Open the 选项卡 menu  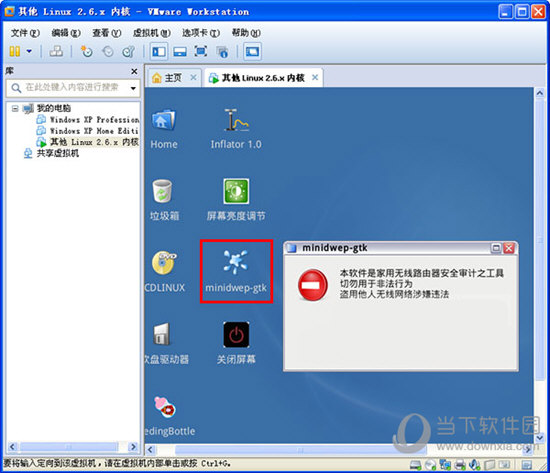click(201, 33)
